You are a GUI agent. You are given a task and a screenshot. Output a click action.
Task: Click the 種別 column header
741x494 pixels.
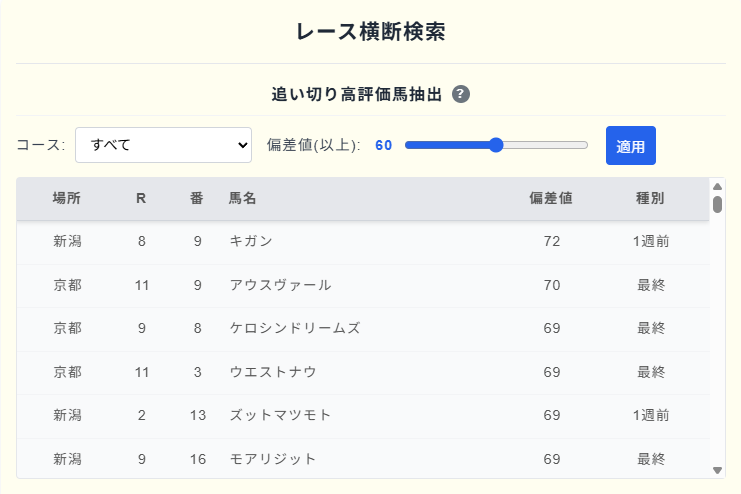(650, 198)
